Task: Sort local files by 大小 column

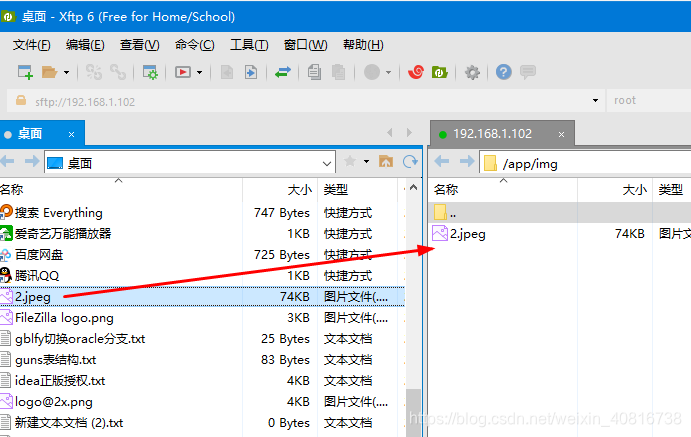Action: coord(280,190)
